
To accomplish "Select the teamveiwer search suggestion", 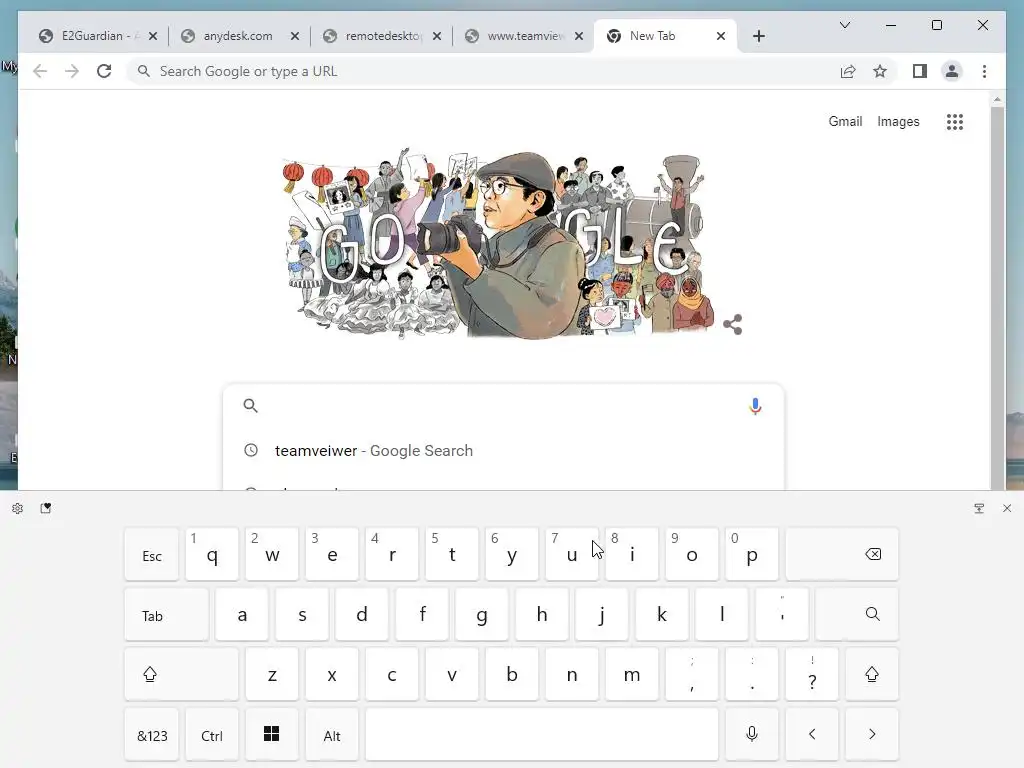I will pyautogui.click(x=503, y=451).
